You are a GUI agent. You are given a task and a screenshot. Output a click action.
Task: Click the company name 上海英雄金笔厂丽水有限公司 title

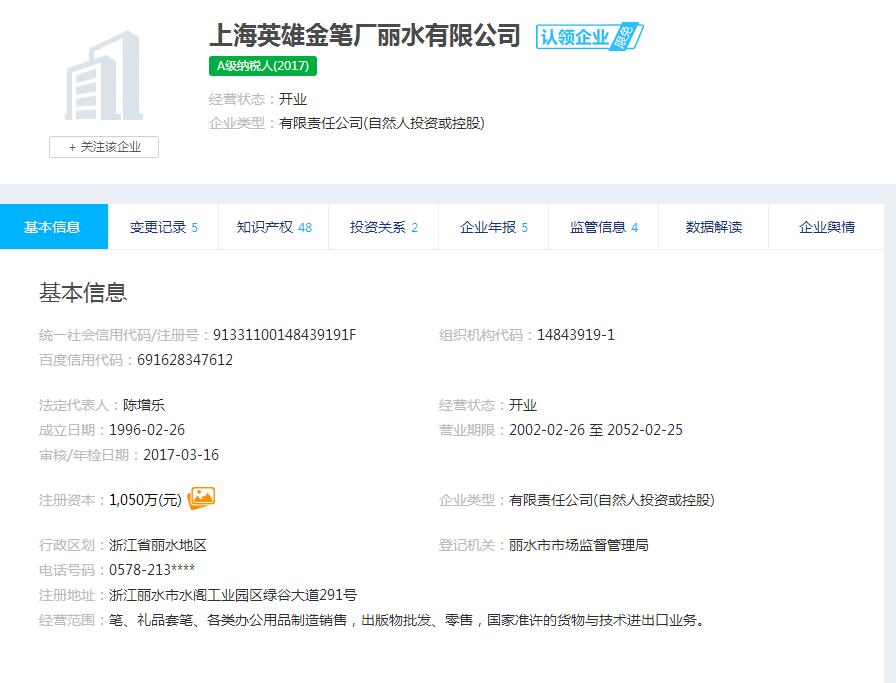click(365, 35)
